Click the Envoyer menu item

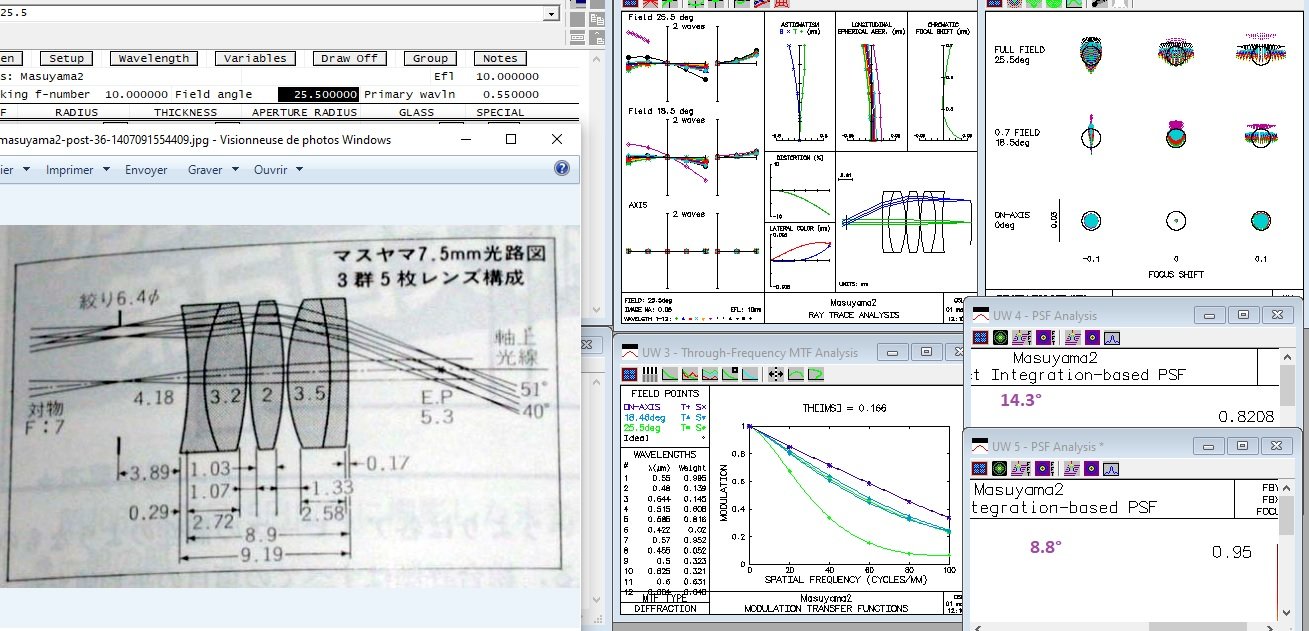[x=146, y=170]
